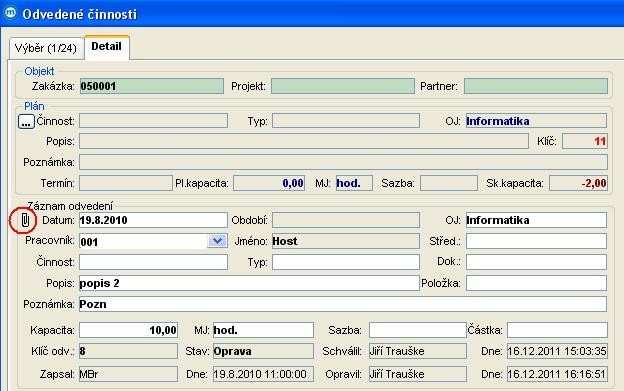This screenshot has height=391, width=624.
Task: Click the MJ field in Plán section
Action: 354,183
